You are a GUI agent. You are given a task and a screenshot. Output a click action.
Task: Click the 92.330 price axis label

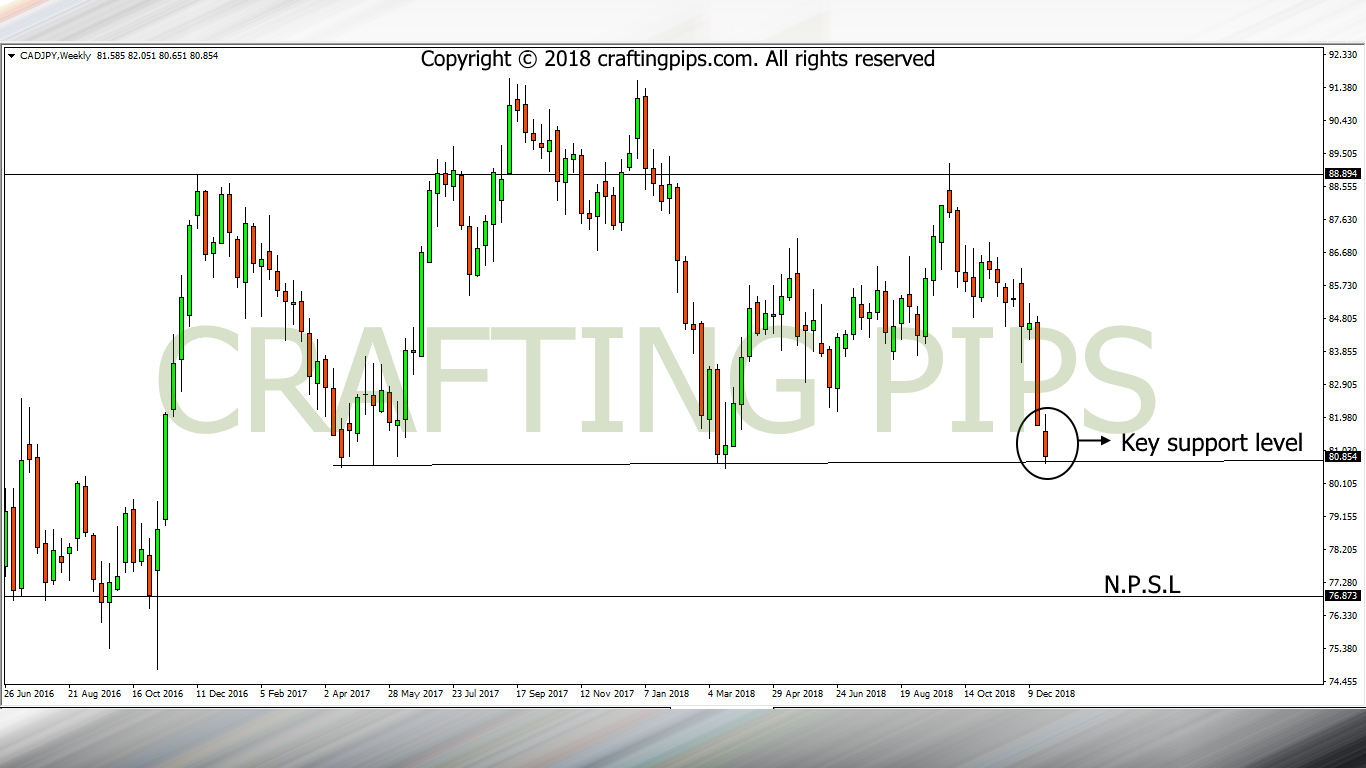point(1342,56)
